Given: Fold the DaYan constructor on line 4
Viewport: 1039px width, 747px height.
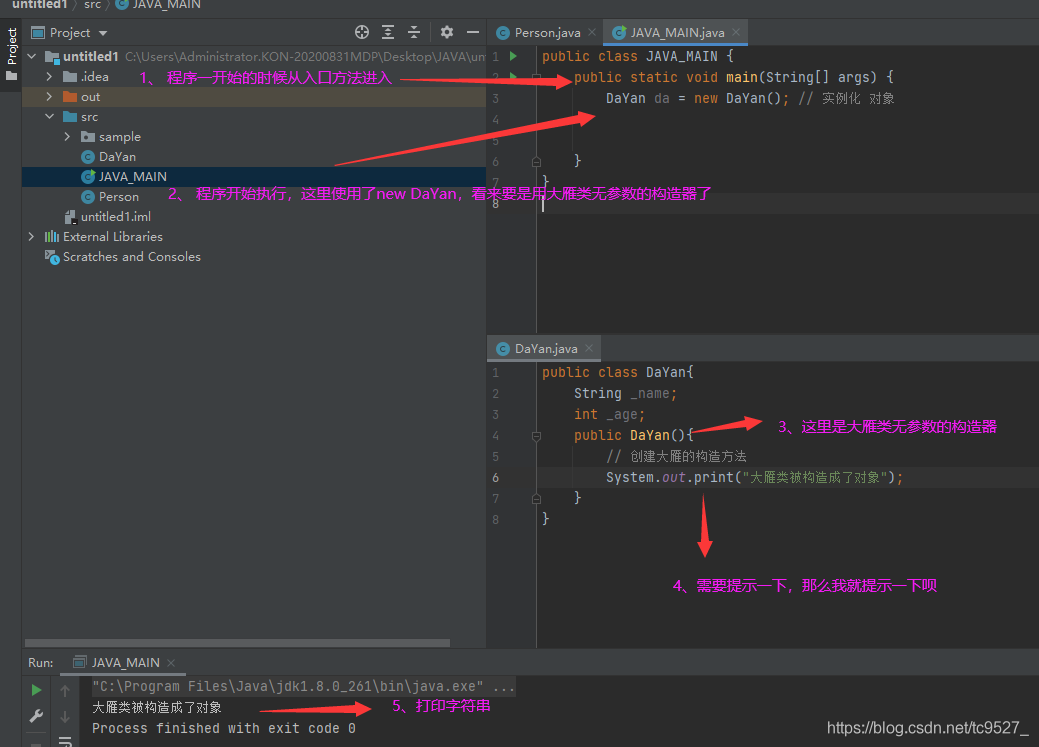Looking at the screenshot, I should [x=537, y=435].
